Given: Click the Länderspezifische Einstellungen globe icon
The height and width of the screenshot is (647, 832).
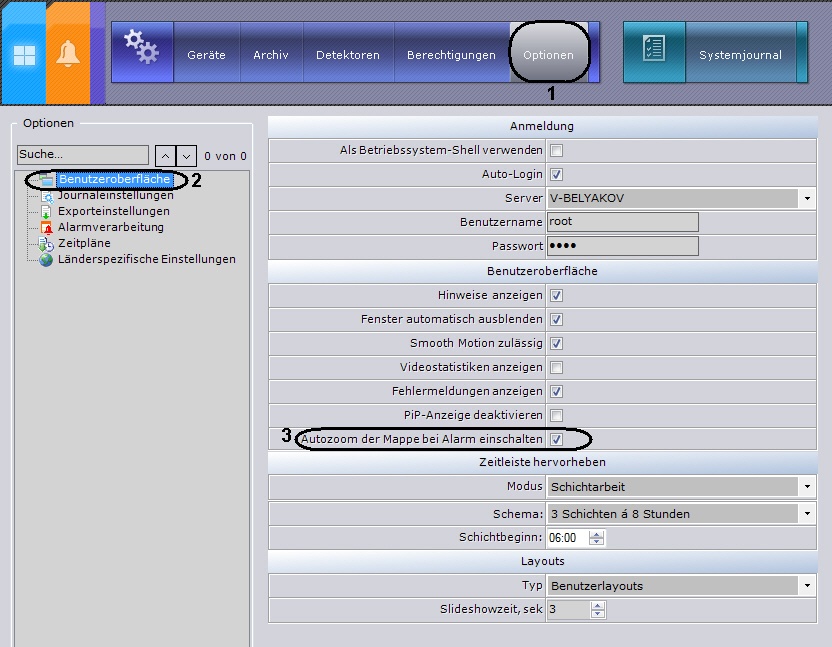Looking at the screenshot, I should coord(47,260).
